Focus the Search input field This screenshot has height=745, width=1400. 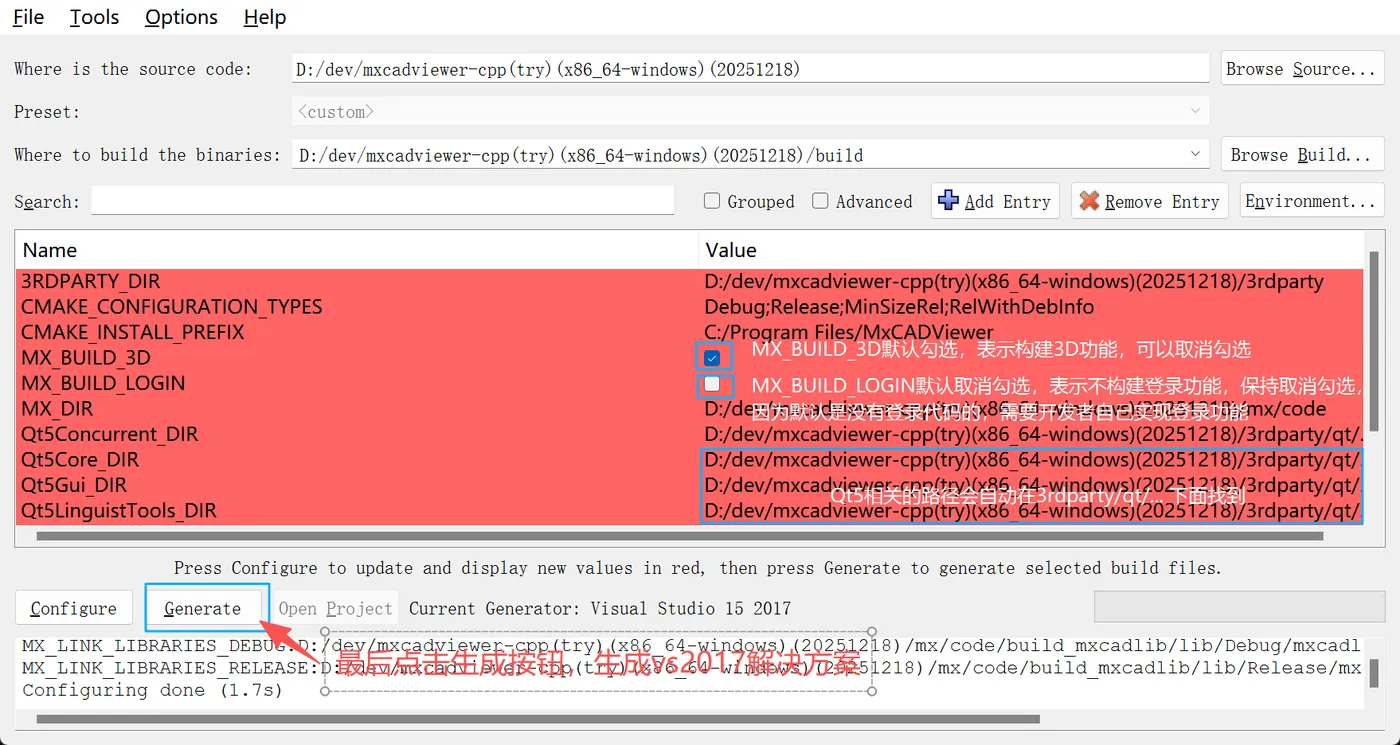pyautogui.click(x=383, y=201)
